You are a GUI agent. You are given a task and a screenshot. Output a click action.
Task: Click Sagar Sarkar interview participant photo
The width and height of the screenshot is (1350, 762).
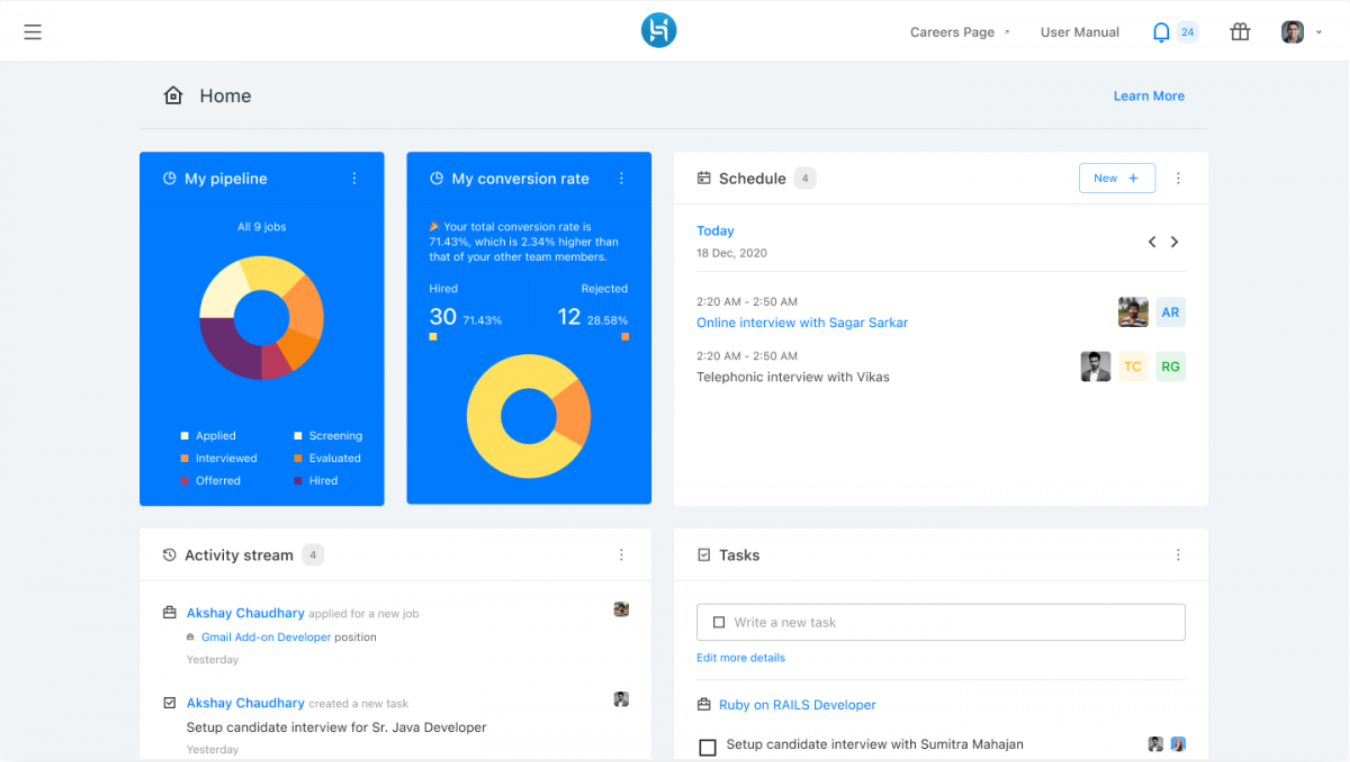[1133, 312]
